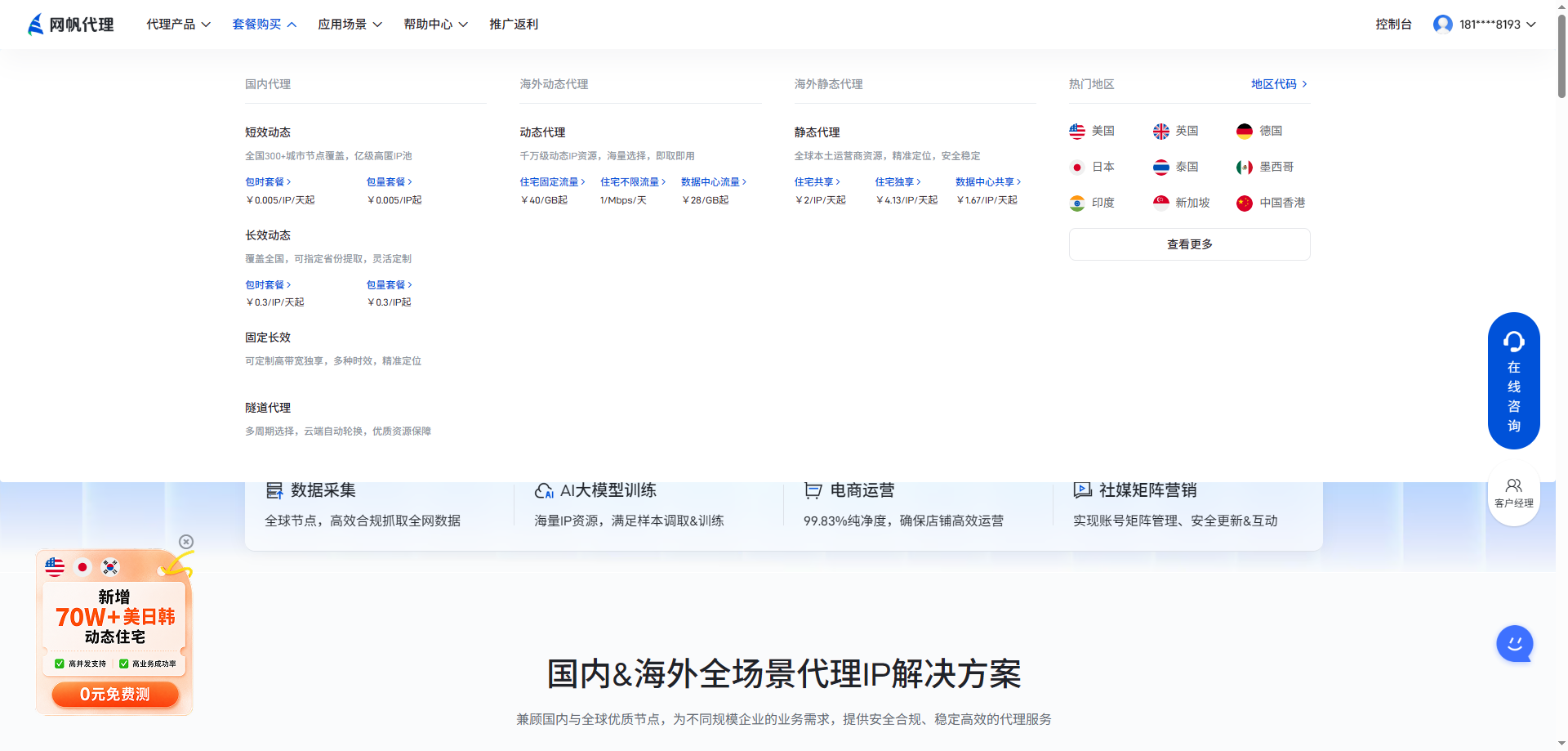Click the 电商运营 cart icon
This screenshot has width=1568, height=751.
tap(813, 490)
